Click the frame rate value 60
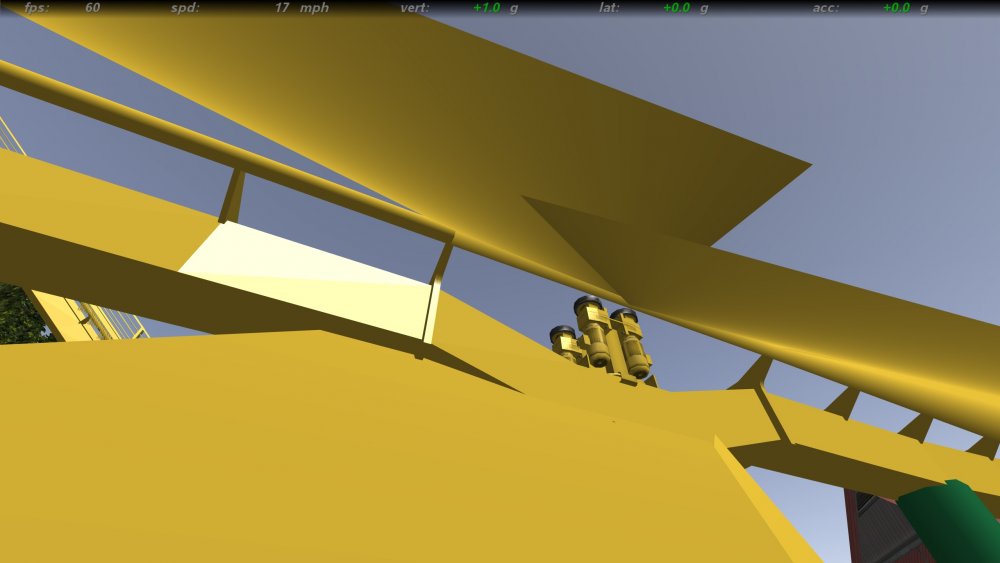The image size is (1000, 563). click(92, 8)
